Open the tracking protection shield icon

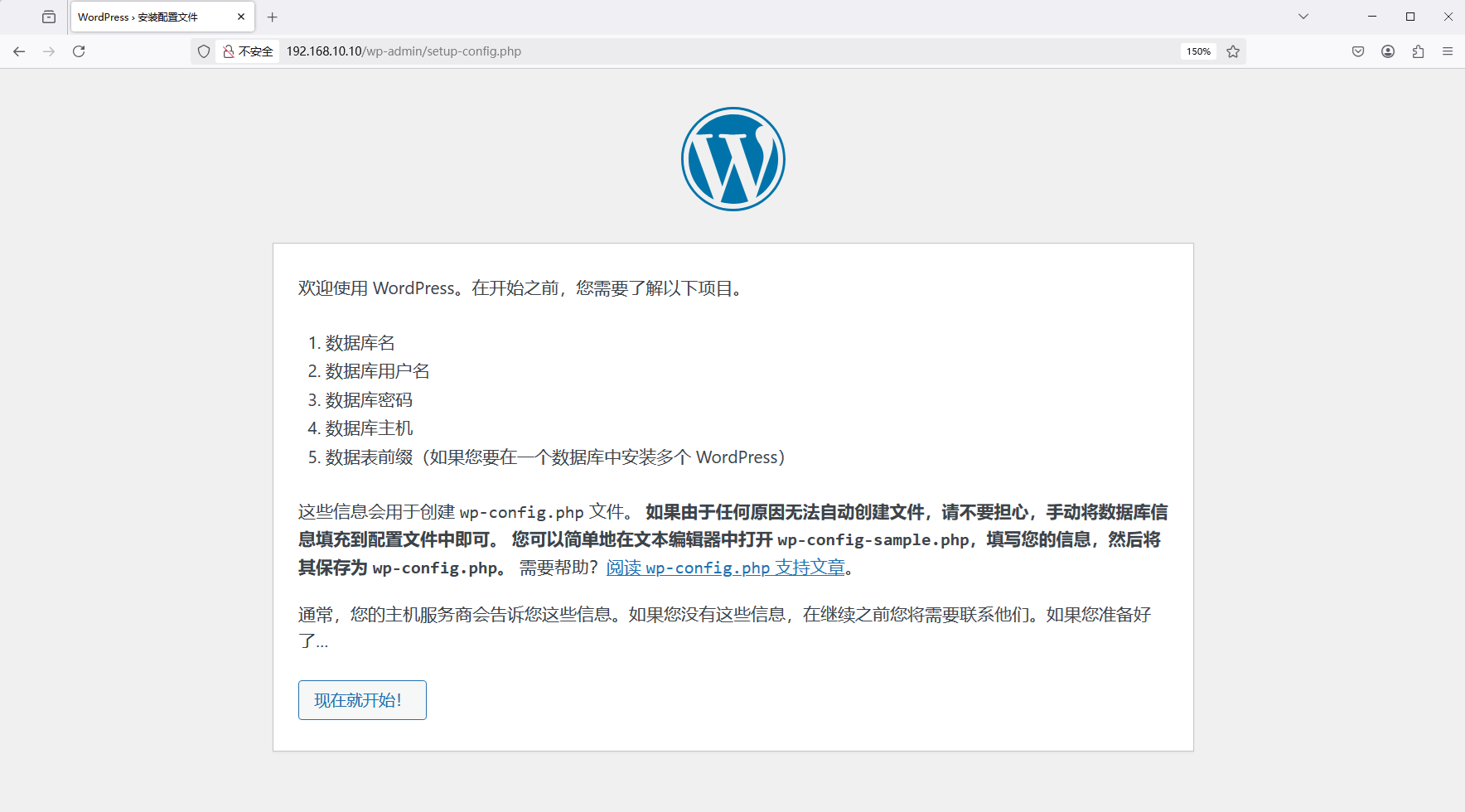tap(204, 51)
